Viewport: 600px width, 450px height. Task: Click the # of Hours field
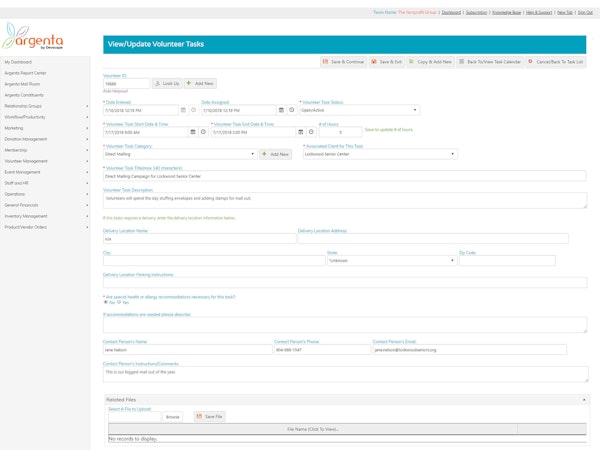(x=341, y=132)
